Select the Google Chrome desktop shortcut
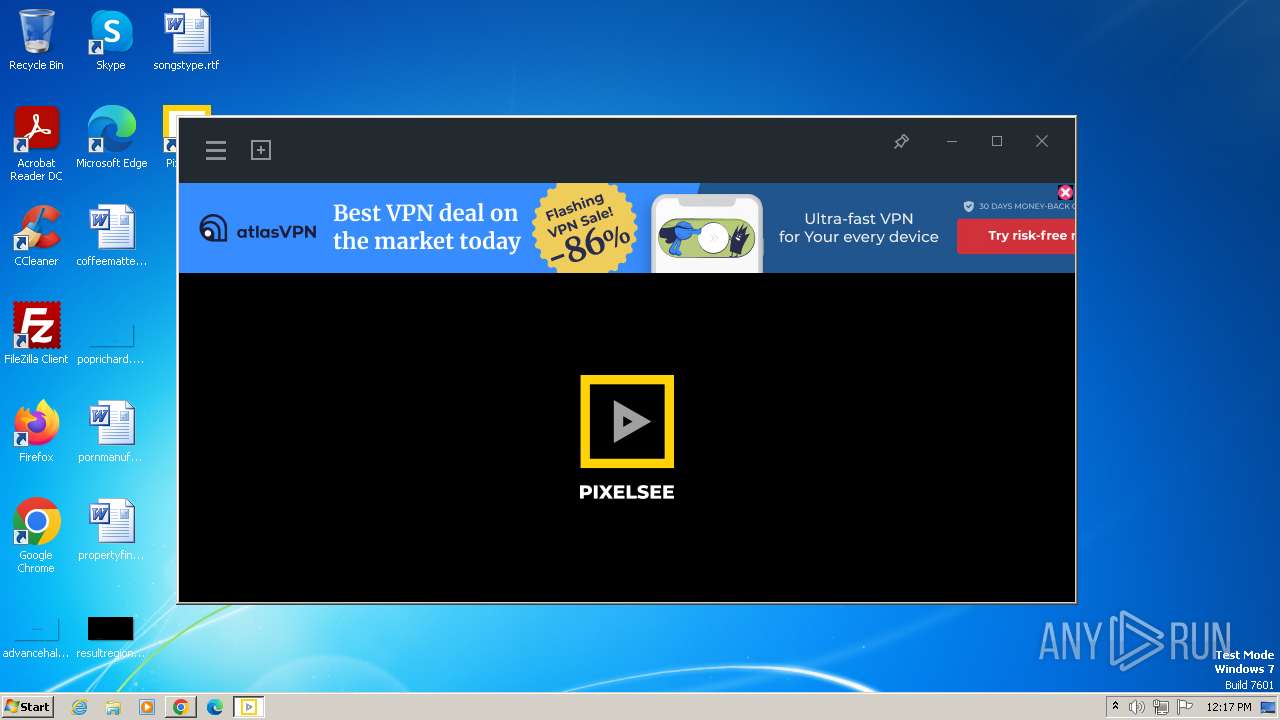This screenshot has height=720, width=1280. click(x=36, y=536)
